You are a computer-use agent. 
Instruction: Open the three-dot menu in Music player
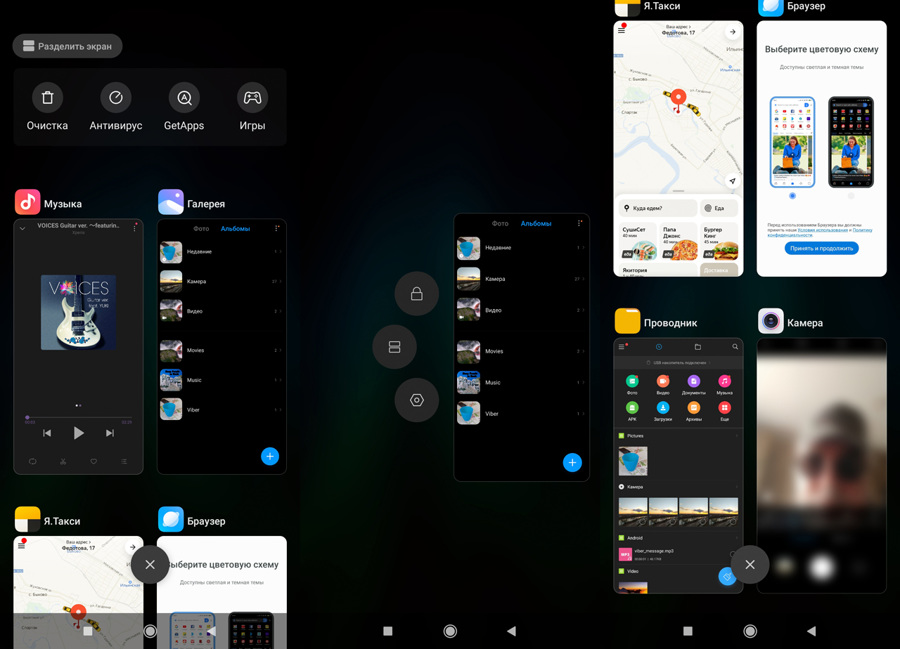134,228
